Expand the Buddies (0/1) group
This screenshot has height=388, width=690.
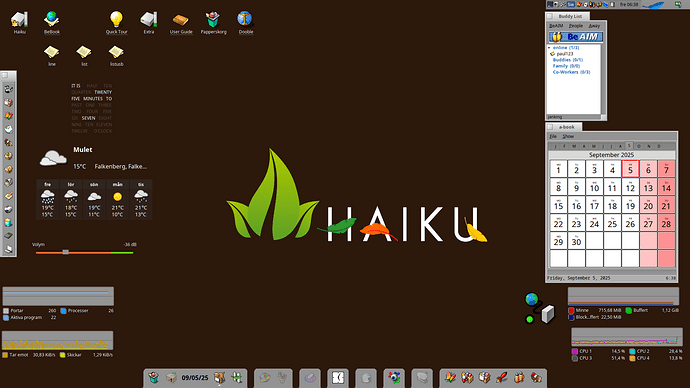568,60
